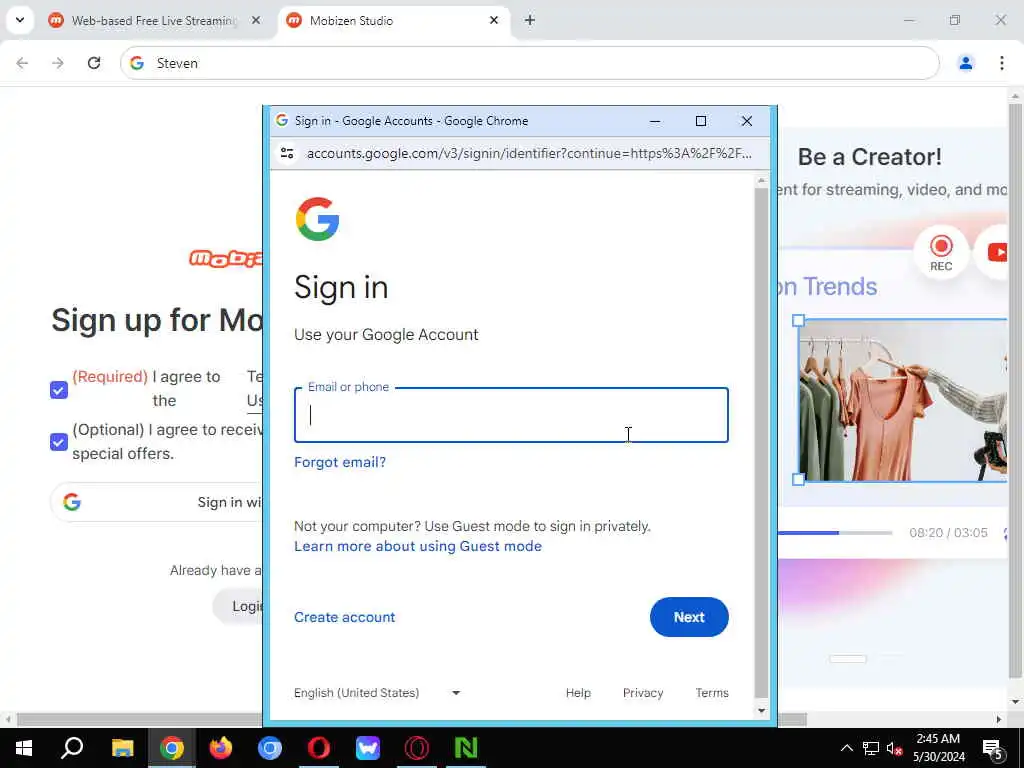
Task: Click the main page scrollbar up arrow
Action: [1015, 96]
